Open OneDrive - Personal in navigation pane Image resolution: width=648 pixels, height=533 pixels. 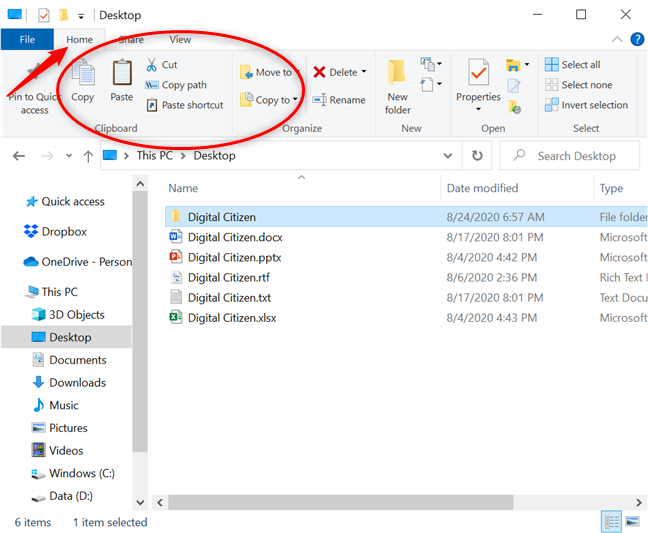pyautogui.click(x=78, y=262)
